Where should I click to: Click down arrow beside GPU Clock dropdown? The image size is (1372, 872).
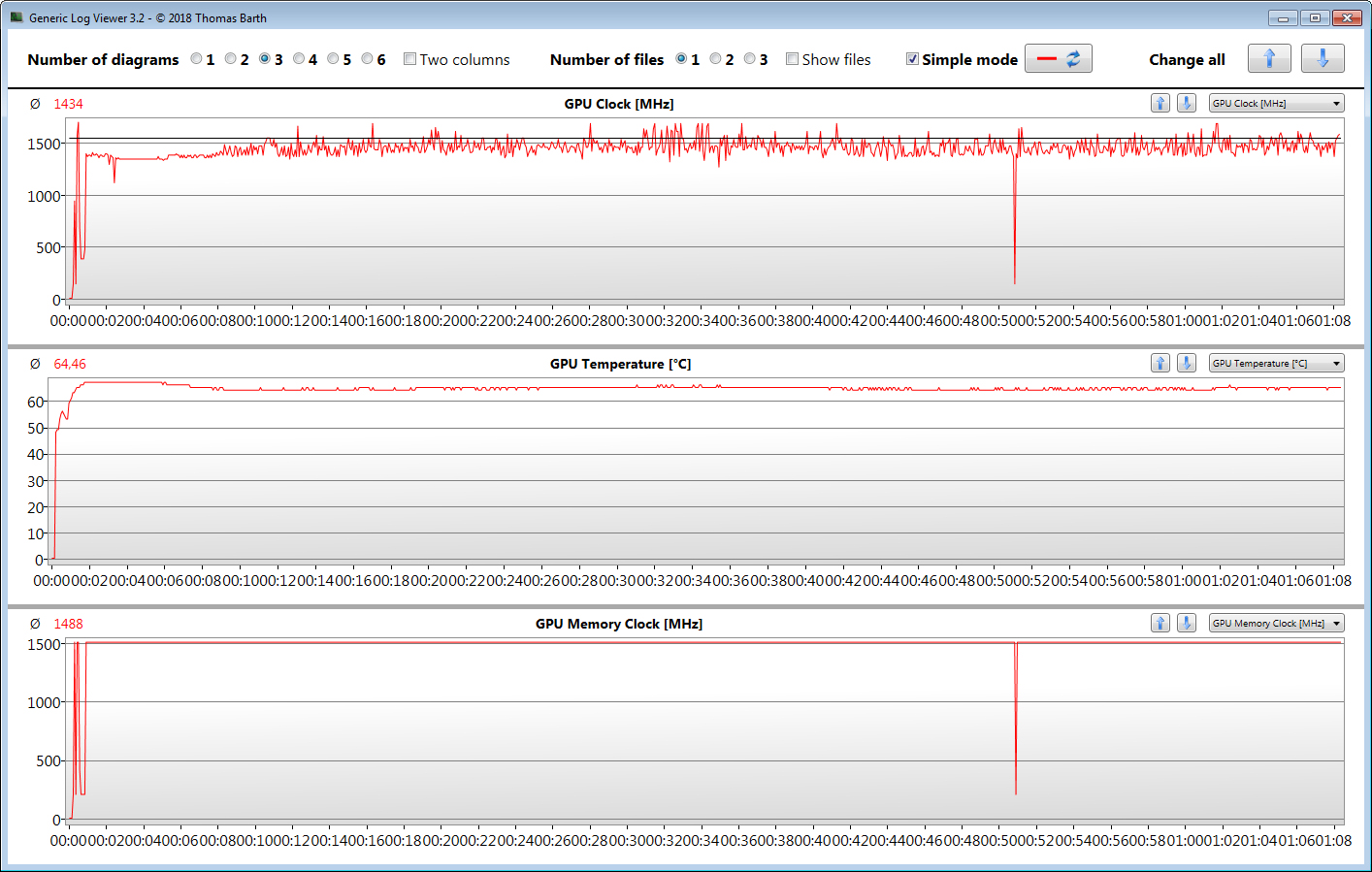[x=1186, y=103]
